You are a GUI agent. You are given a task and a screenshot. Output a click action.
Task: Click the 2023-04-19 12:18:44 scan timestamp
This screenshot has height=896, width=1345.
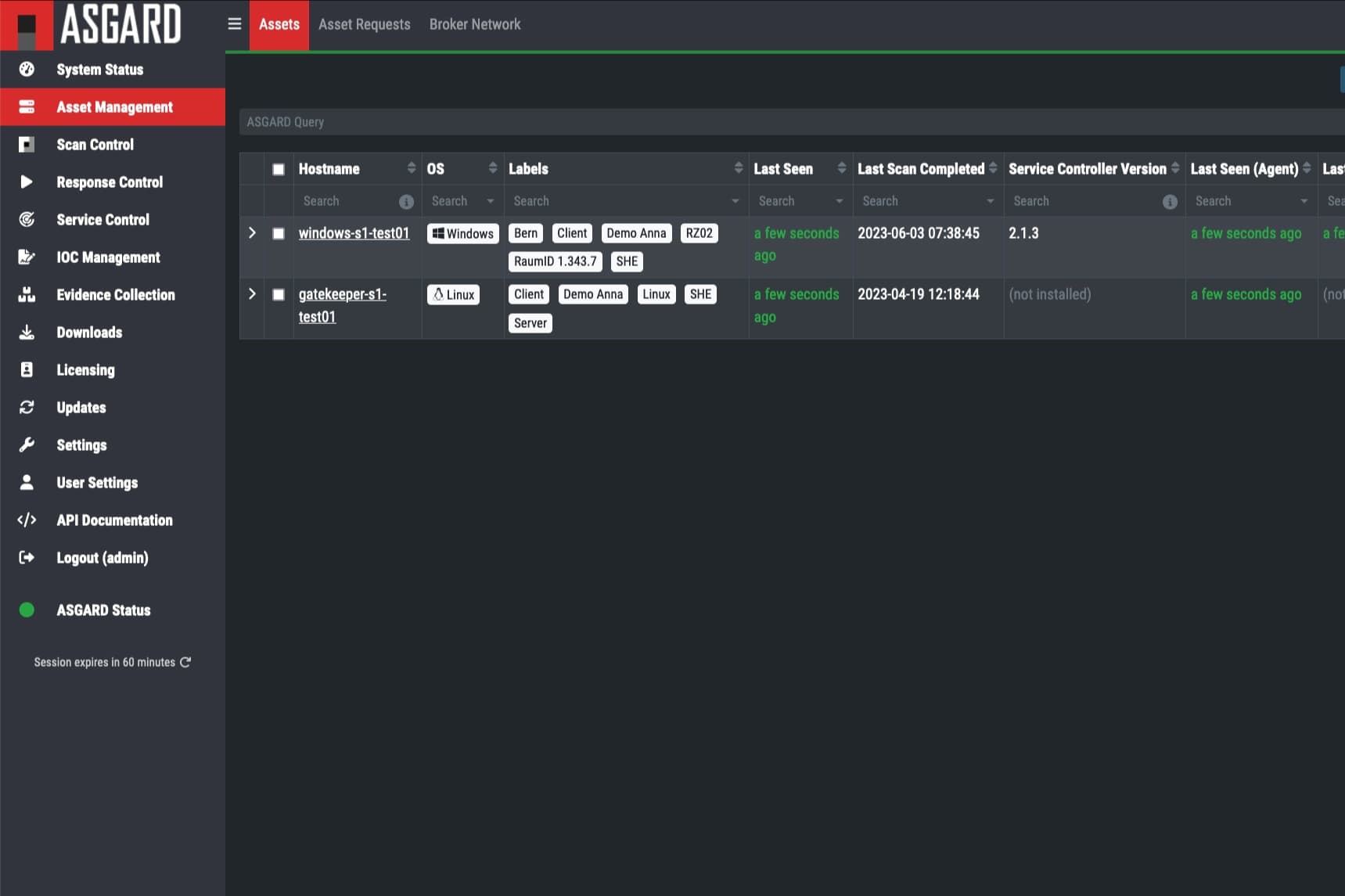point(919,294)
